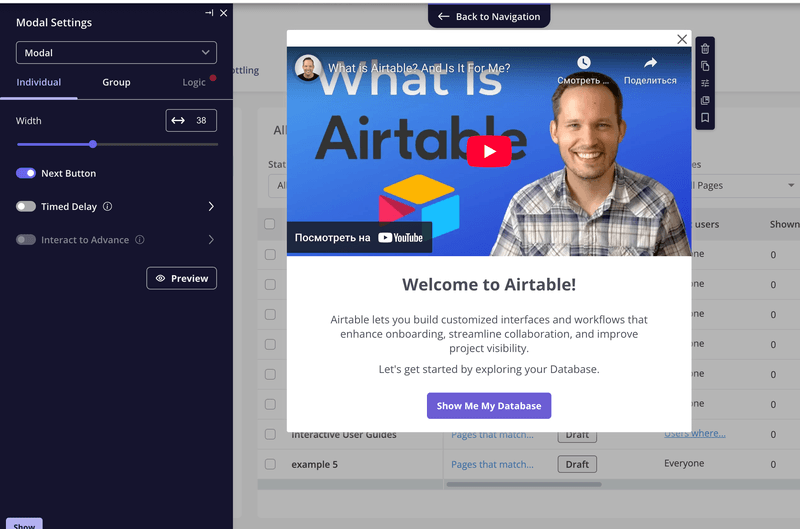The height and width of the screenshot is (529, 800).
Task: Click the Watch Later clock icon on the video
Action: 583,63
